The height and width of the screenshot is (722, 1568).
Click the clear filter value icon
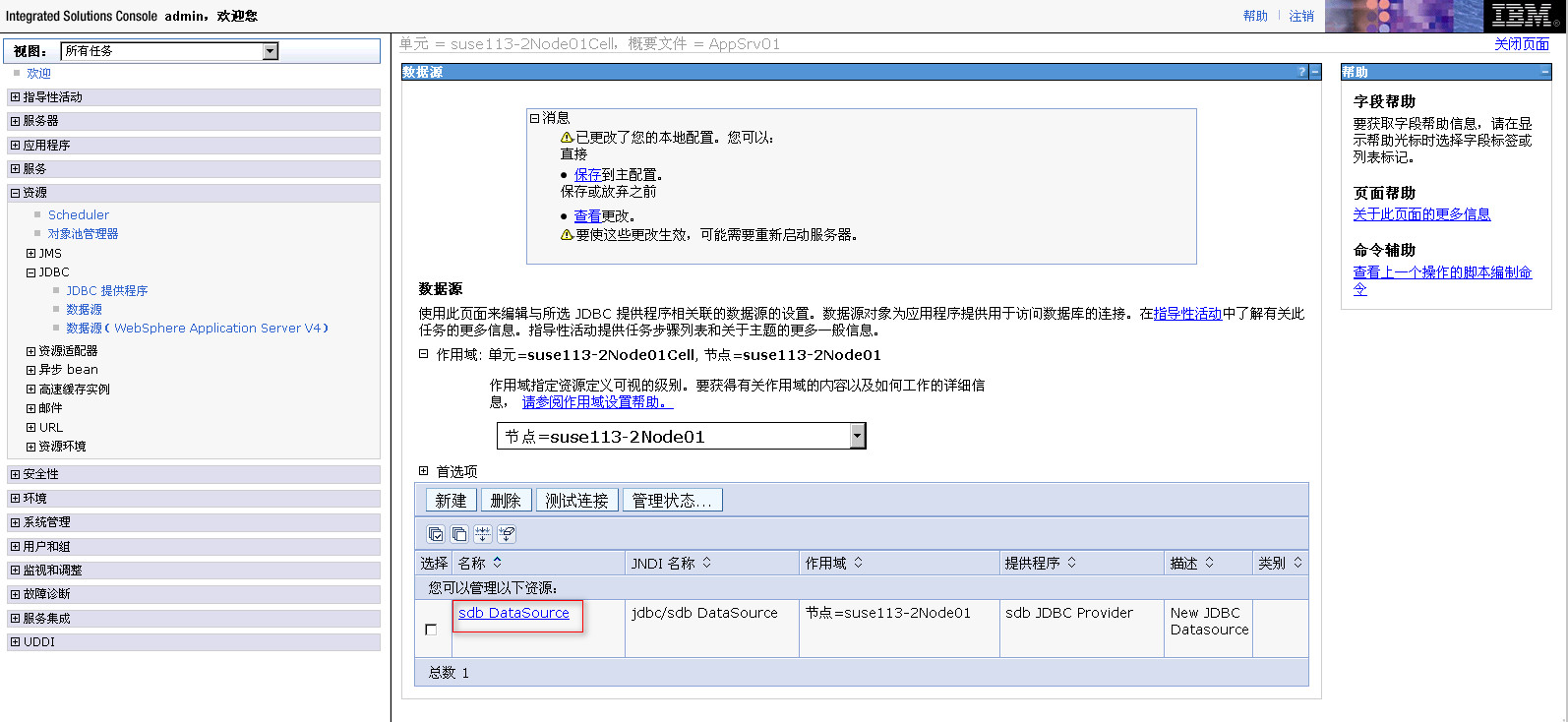click(507, 534)
